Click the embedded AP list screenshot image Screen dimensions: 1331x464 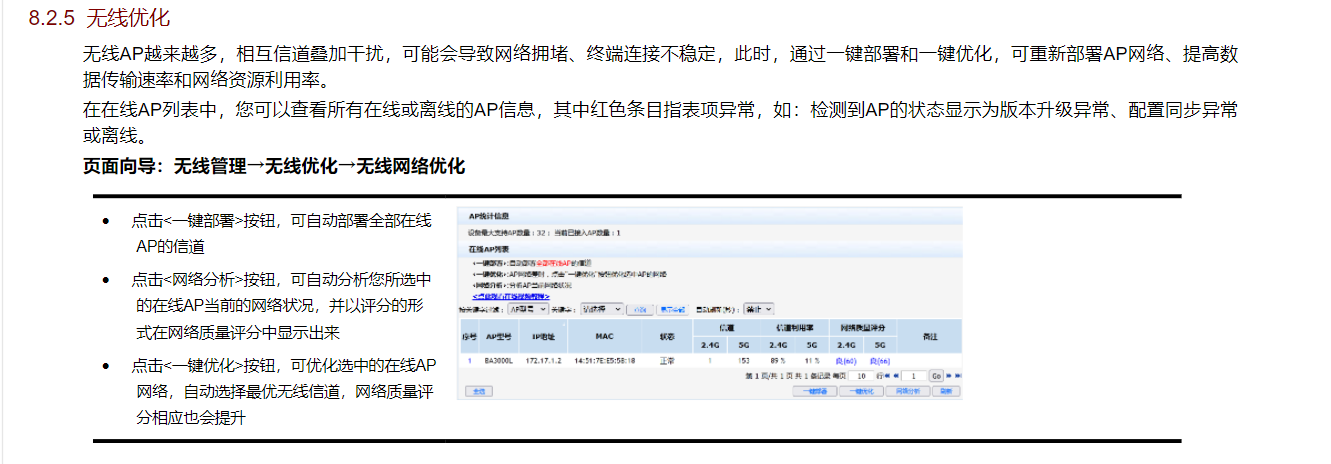710,303
